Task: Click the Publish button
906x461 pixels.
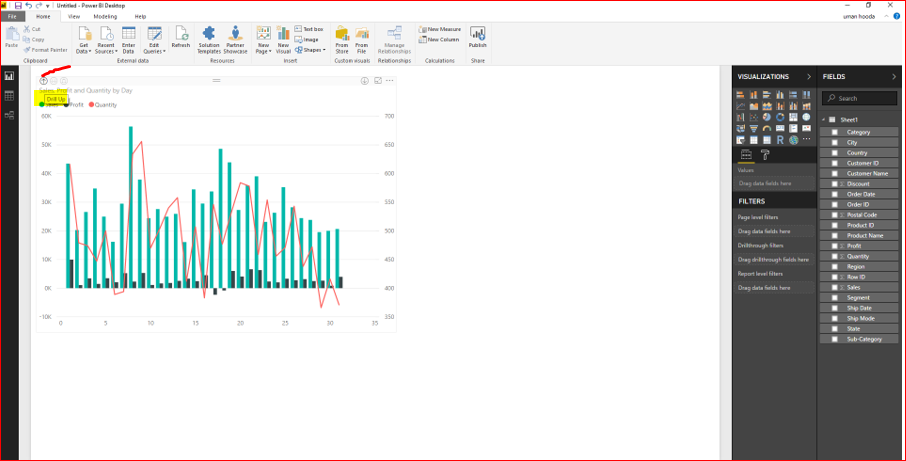Action: [477, 37]
